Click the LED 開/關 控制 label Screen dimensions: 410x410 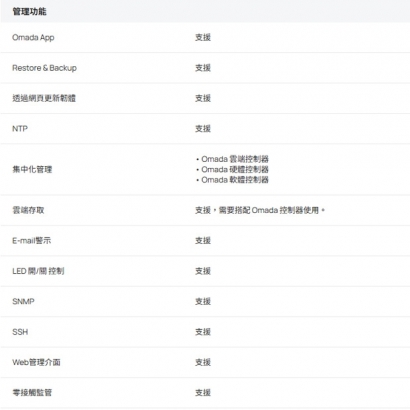click(38, 271)
